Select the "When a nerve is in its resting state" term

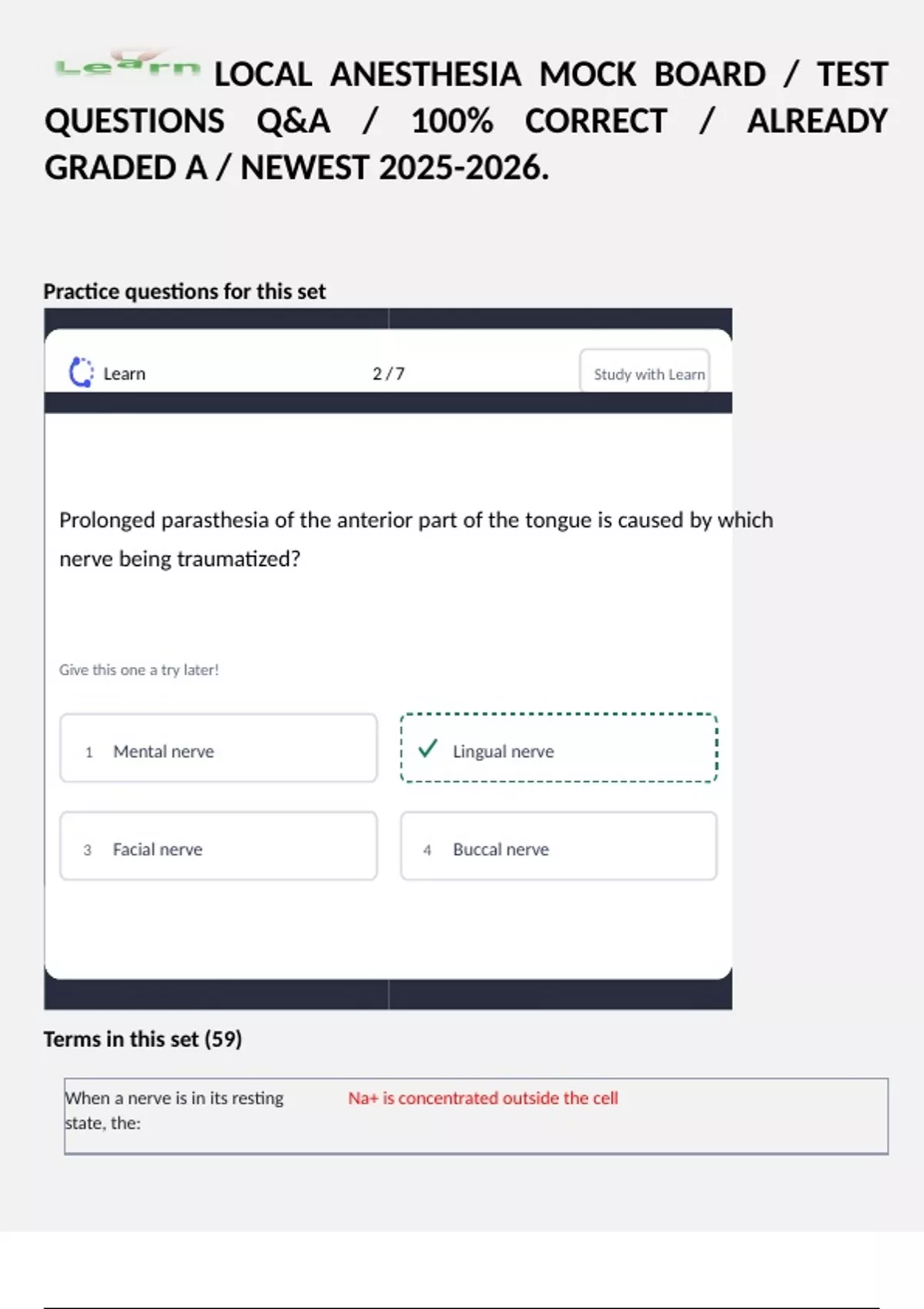coord(174,1110)
